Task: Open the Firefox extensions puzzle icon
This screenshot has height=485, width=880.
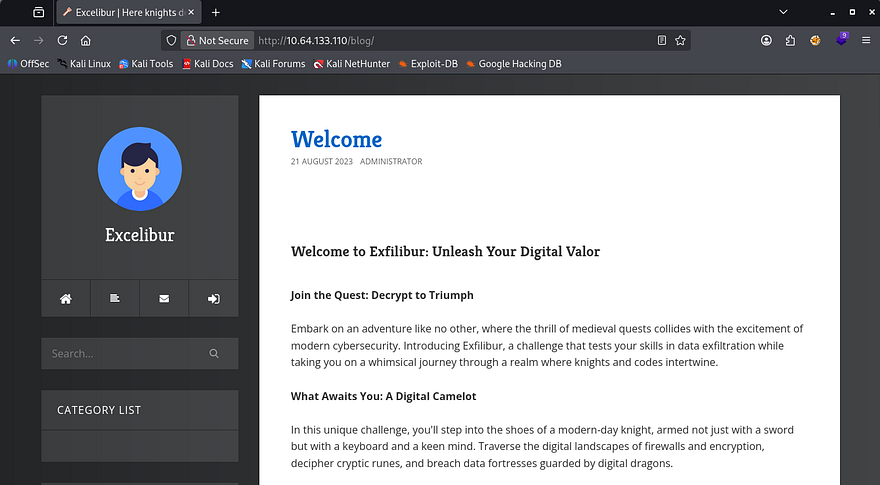Action: (790, 41)
